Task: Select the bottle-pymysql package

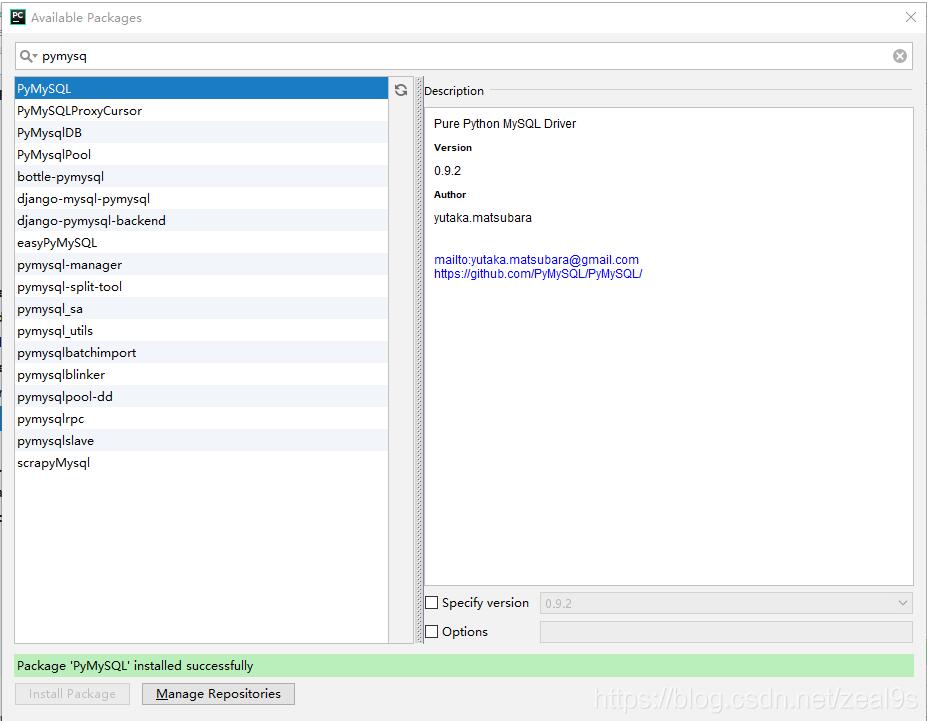Action: click(60, 176)
